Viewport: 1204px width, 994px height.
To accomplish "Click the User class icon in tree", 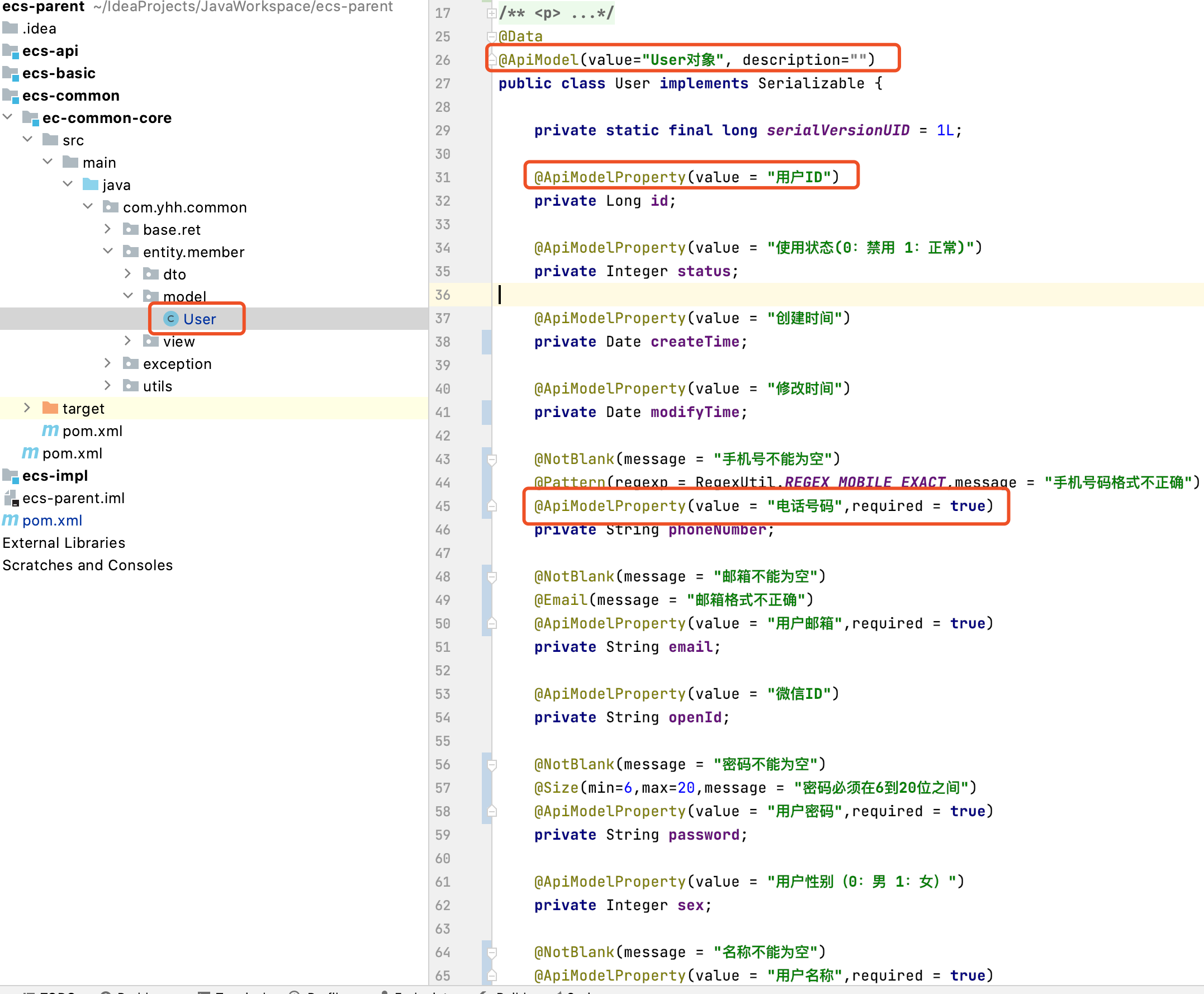I will [170, 319].
